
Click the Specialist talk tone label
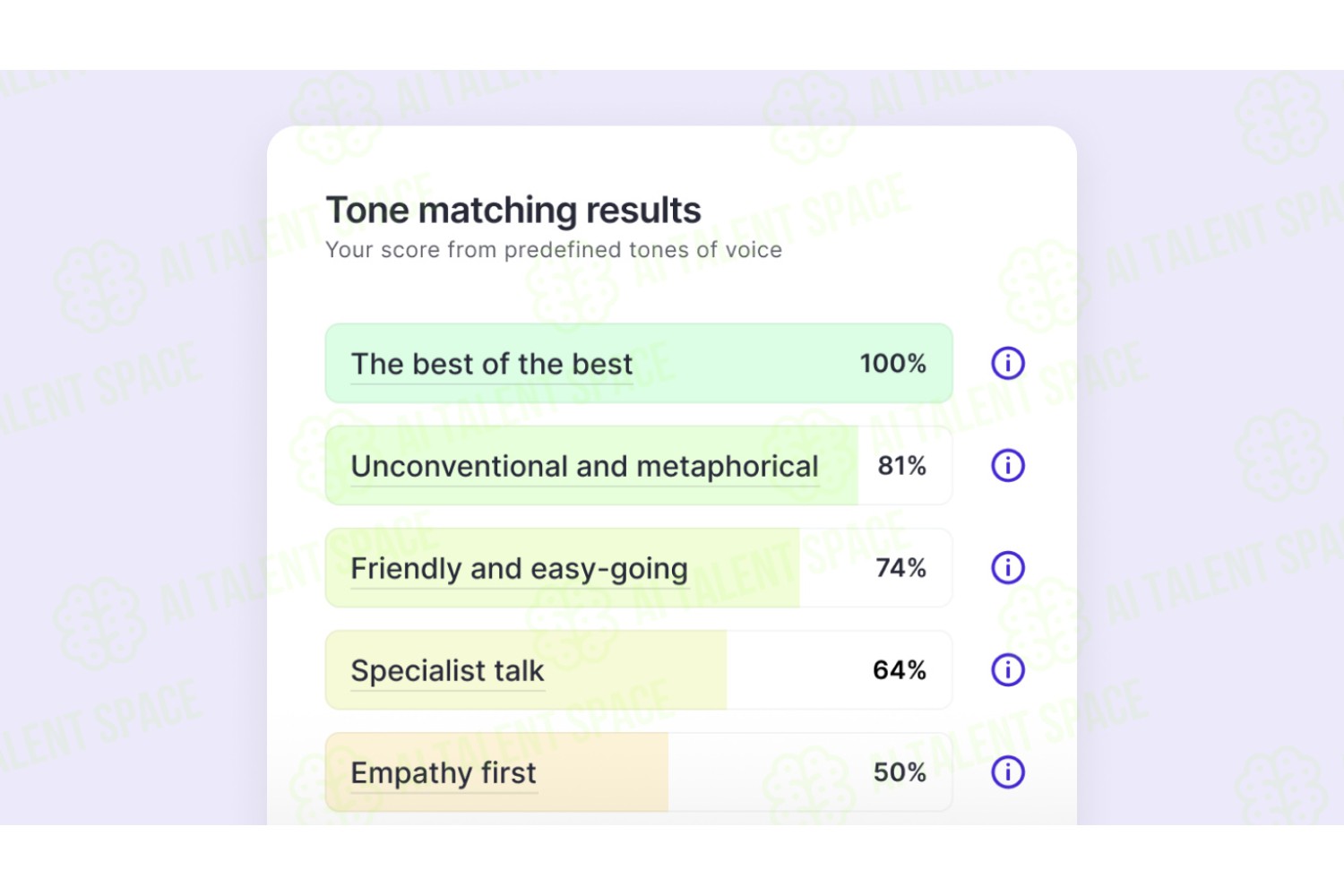[448, 671]
